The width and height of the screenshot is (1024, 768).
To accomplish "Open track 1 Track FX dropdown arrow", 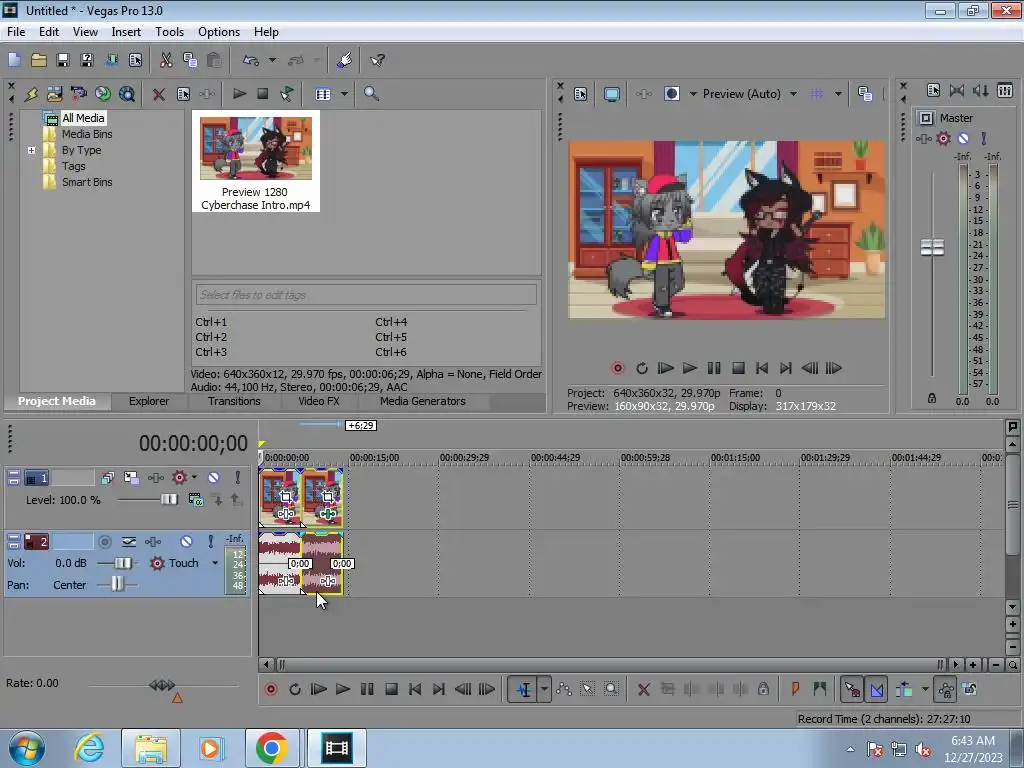I will 194,477.
